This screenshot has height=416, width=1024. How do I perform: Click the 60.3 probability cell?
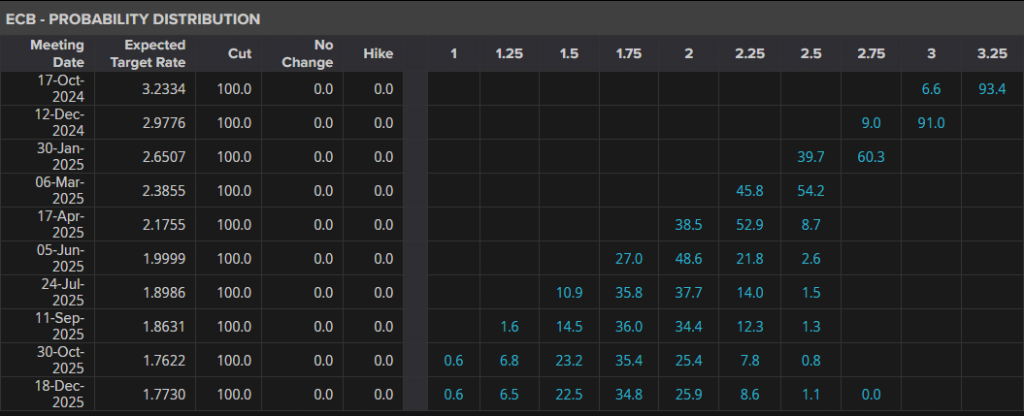point(871,157)
